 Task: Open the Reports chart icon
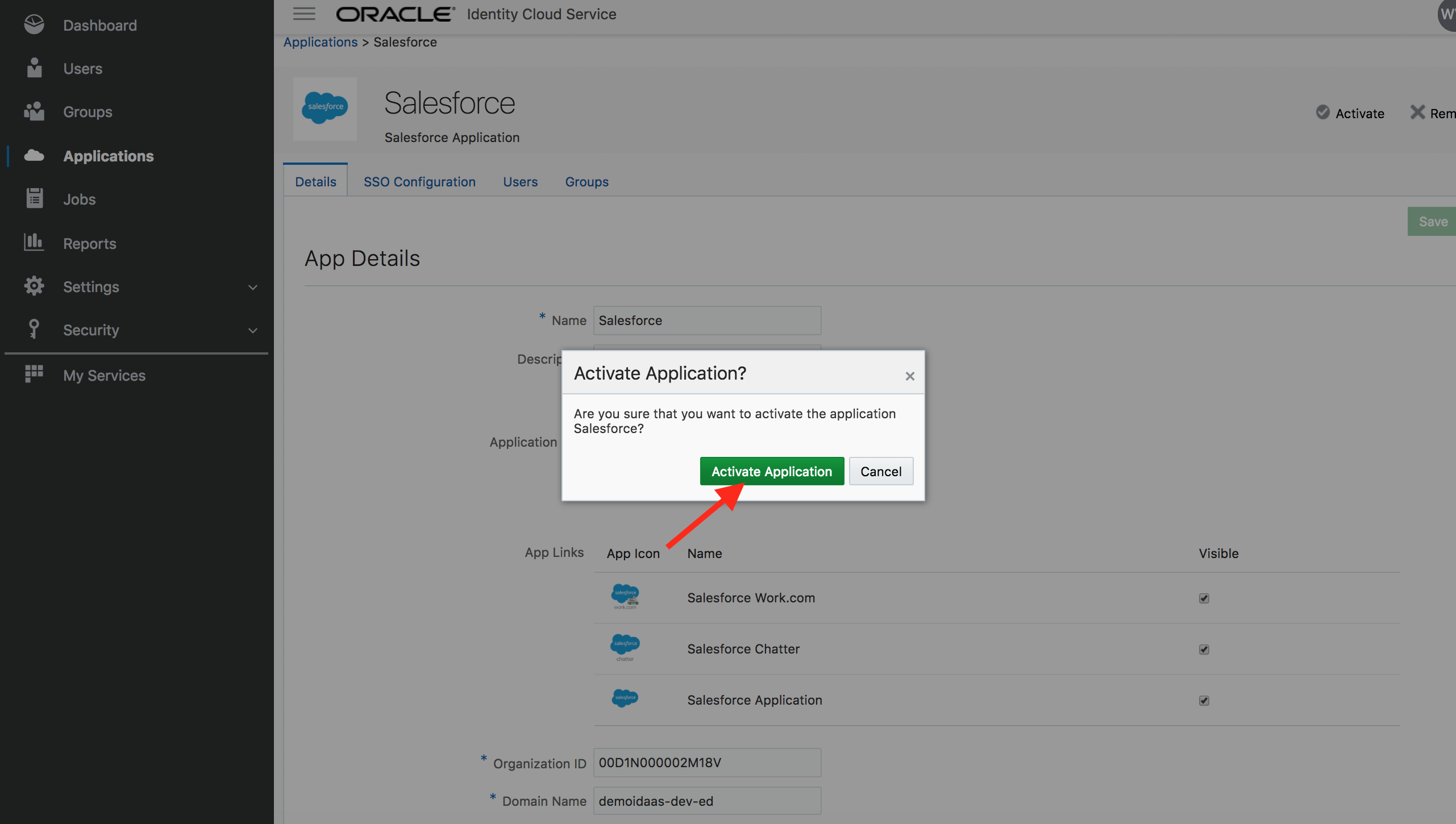tap(34, 242)
